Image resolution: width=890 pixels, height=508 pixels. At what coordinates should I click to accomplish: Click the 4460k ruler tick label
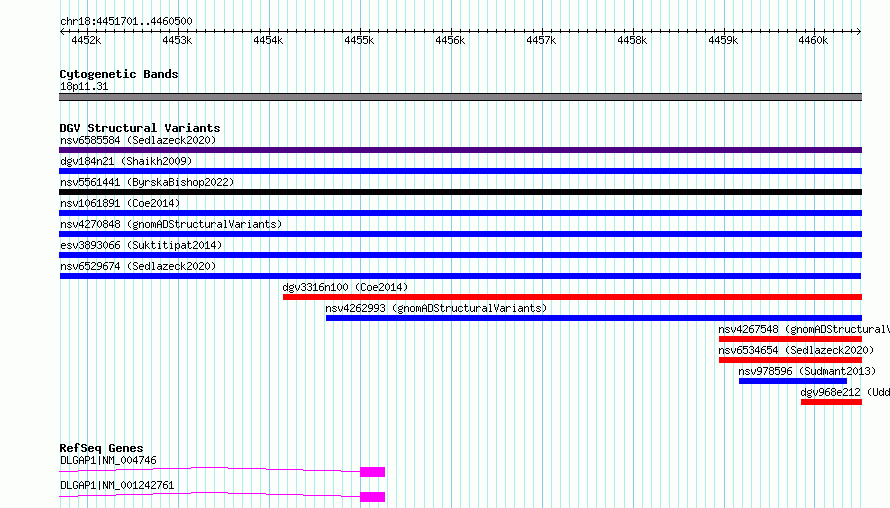(x=813, y=40)
